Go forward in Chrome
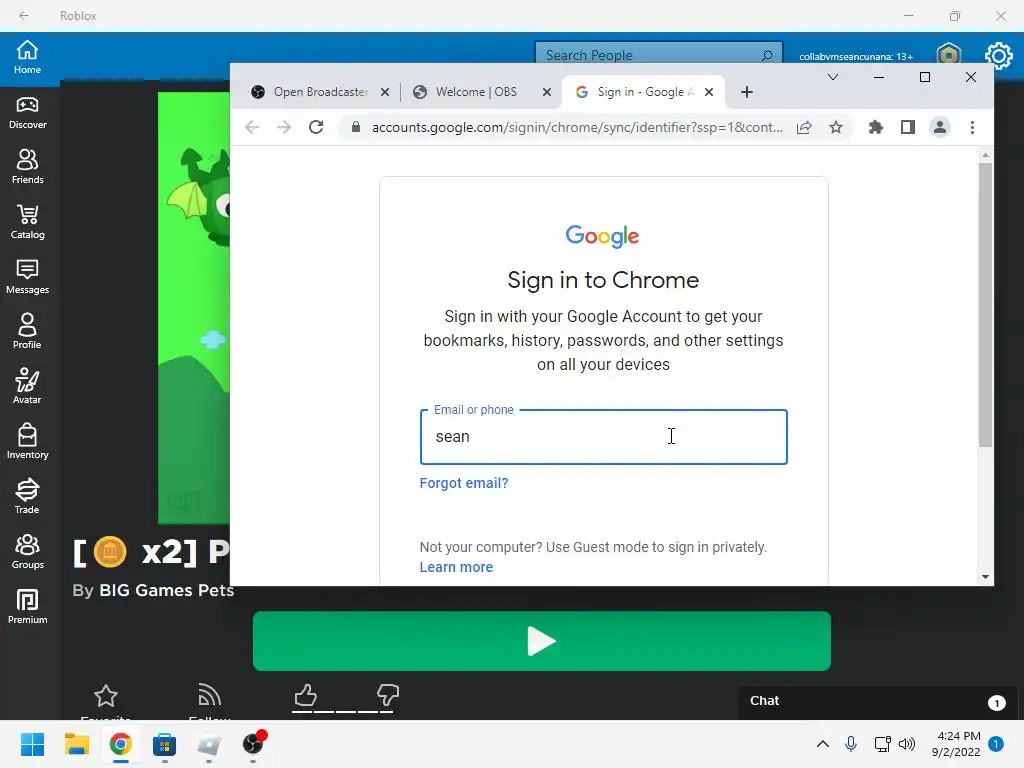Image resolution: width=1024 pixels, height=768 pixels. [x=284, y=127]
